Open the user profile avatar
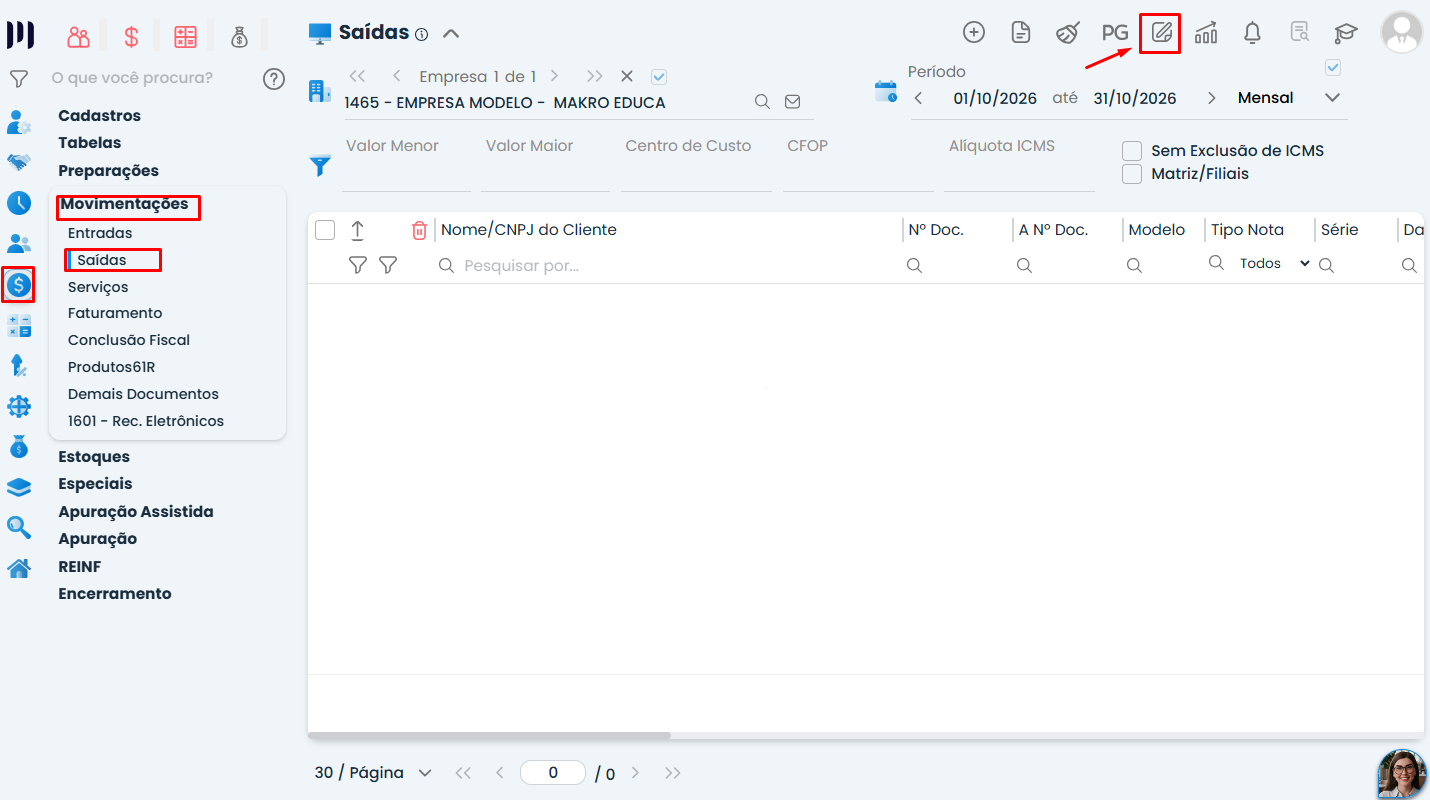1430x800 pixels. tap(1402, 32)
